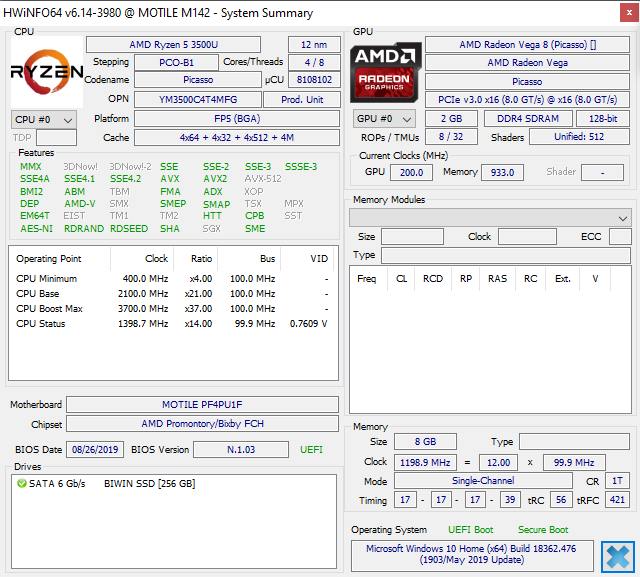Click the tRFC 421 timing value
640x577 pixels.
click(618, 500)
